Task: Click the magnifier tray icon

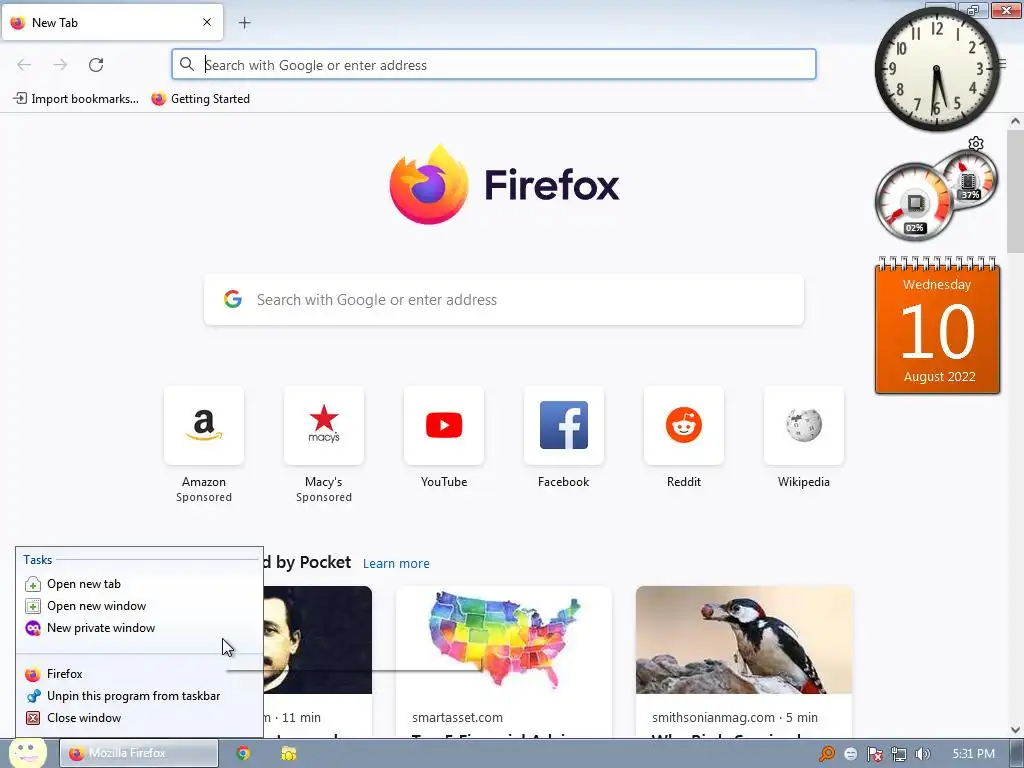Action: [x=827, y=754]
